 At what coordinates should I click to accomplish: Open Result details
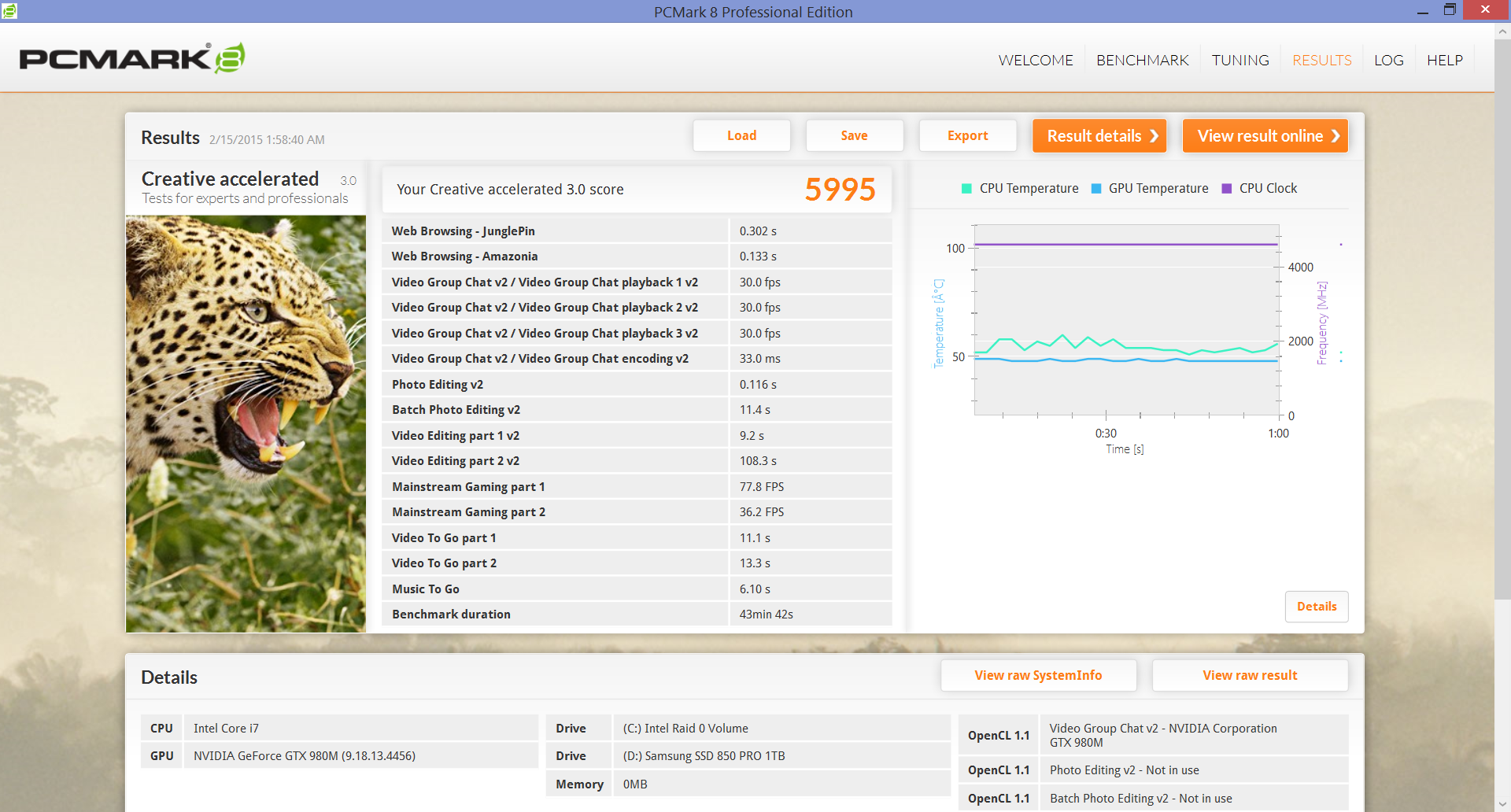point(1099,135)
